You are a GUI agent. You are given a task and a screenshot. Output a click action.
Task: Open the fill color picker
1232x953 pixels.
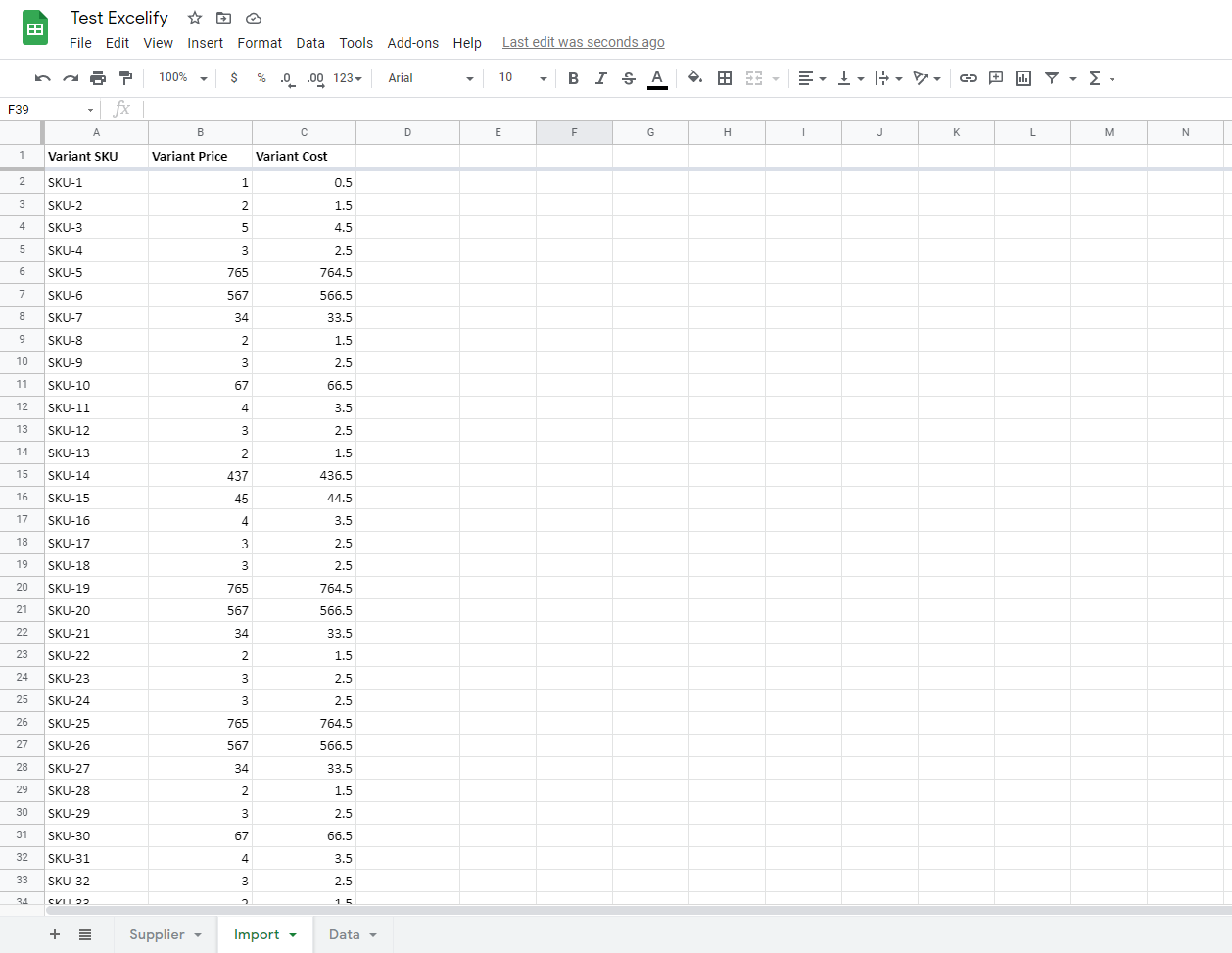coord(694,78)
